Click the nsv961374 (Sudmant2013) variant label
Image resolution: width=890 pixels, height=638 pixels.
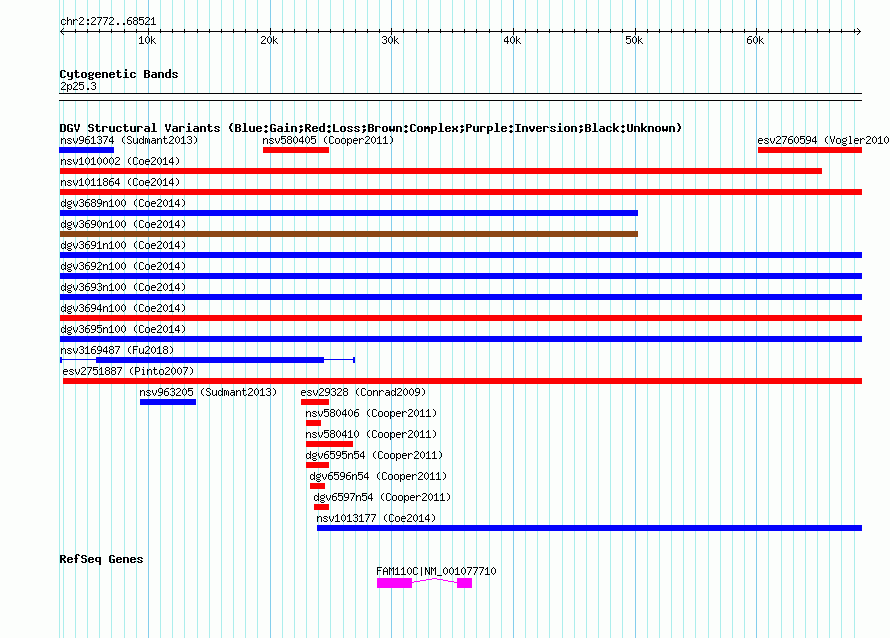pyautogui.click(x=129, y=140)
